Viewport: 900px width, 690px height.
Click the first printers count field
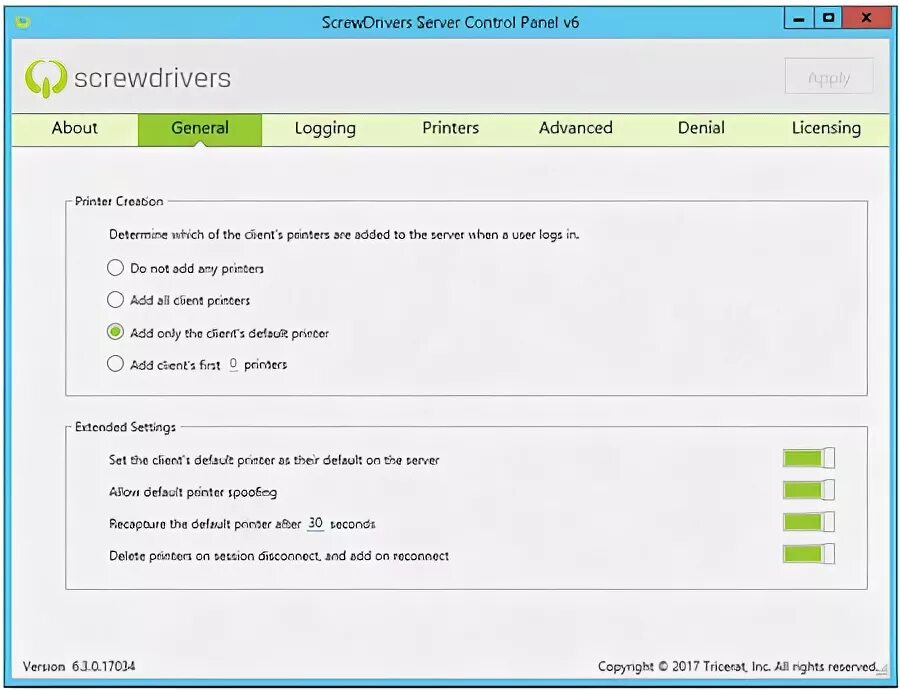click(x=233, y=365)
